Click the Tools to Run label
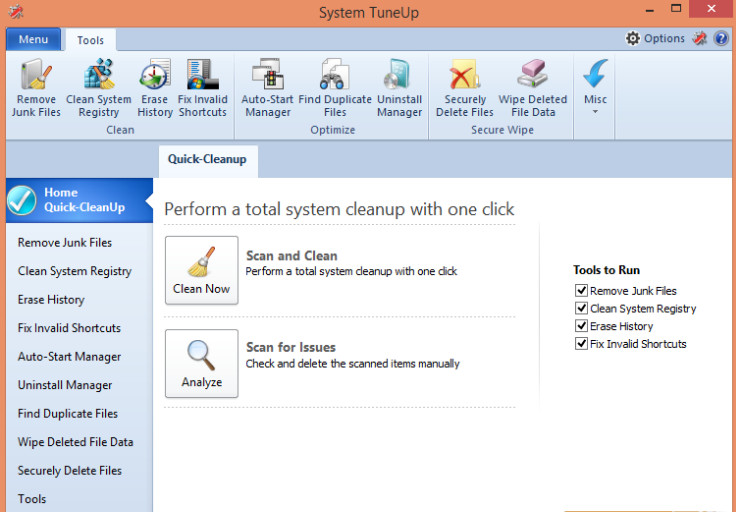The height and width of the screenshot is (512, 736). click(606, 270)
